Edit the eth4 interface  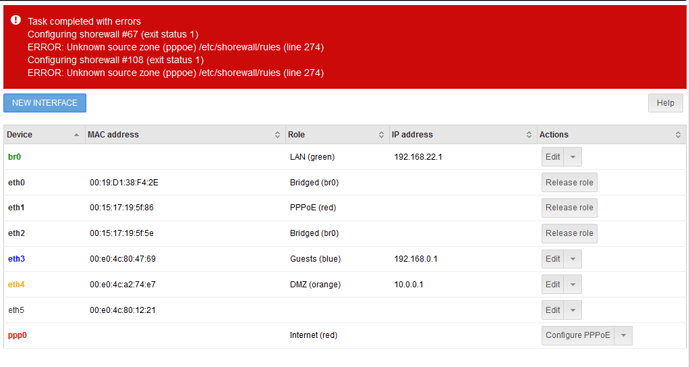pos(553,284)
